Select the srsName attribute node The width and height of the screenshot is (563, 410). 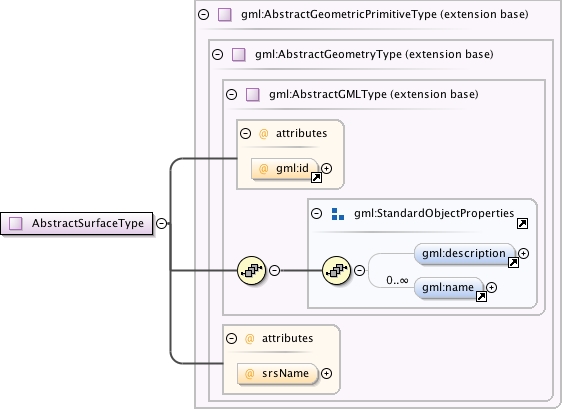278,373
